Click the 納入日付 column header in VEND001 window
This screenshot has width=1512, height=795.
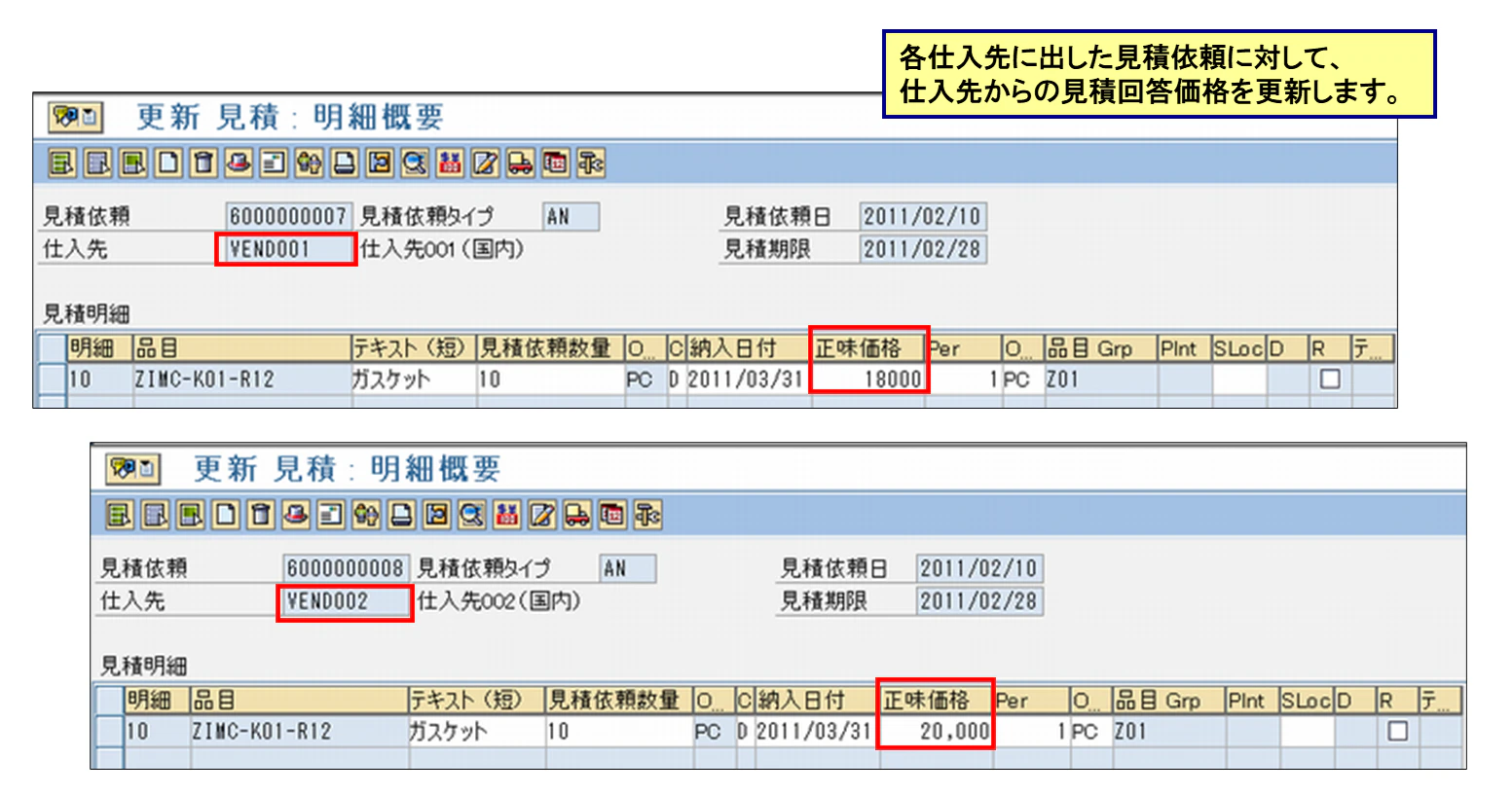point(749,348)
